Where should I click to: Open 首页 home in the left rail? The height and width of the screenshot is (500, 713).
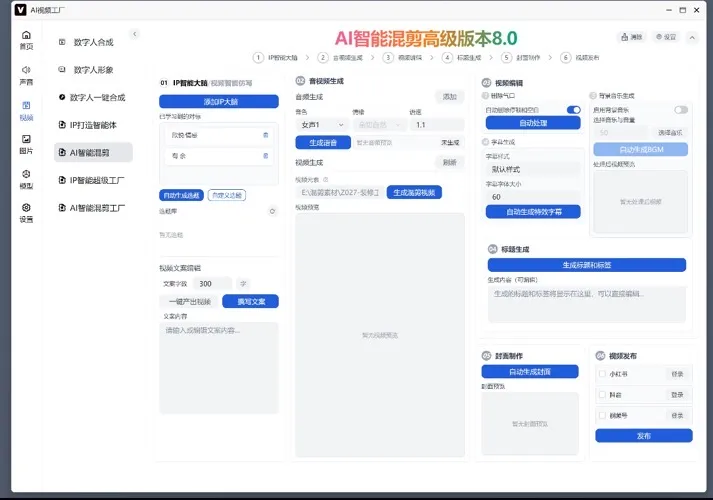(x=26, y=40)
